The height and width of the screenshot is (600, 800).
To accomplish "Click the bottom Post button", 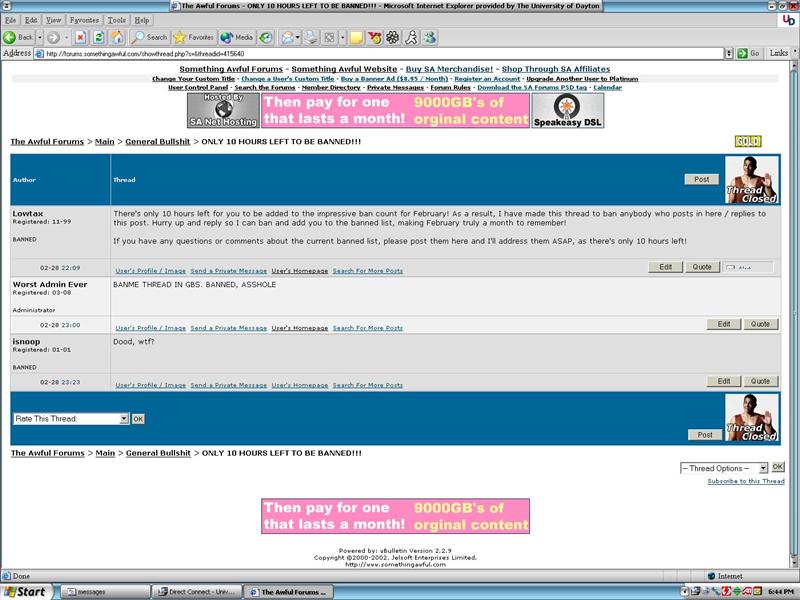I will [x=705, y=435].
